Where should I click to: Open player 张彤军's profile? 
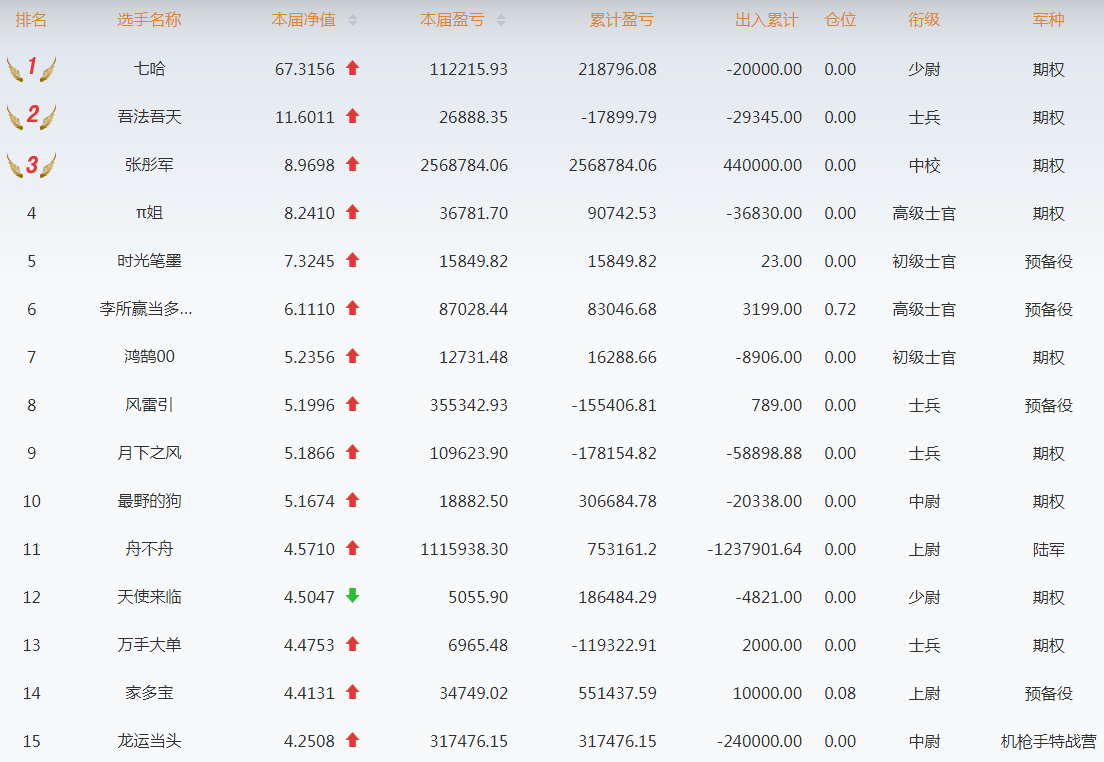coord(149,165)
